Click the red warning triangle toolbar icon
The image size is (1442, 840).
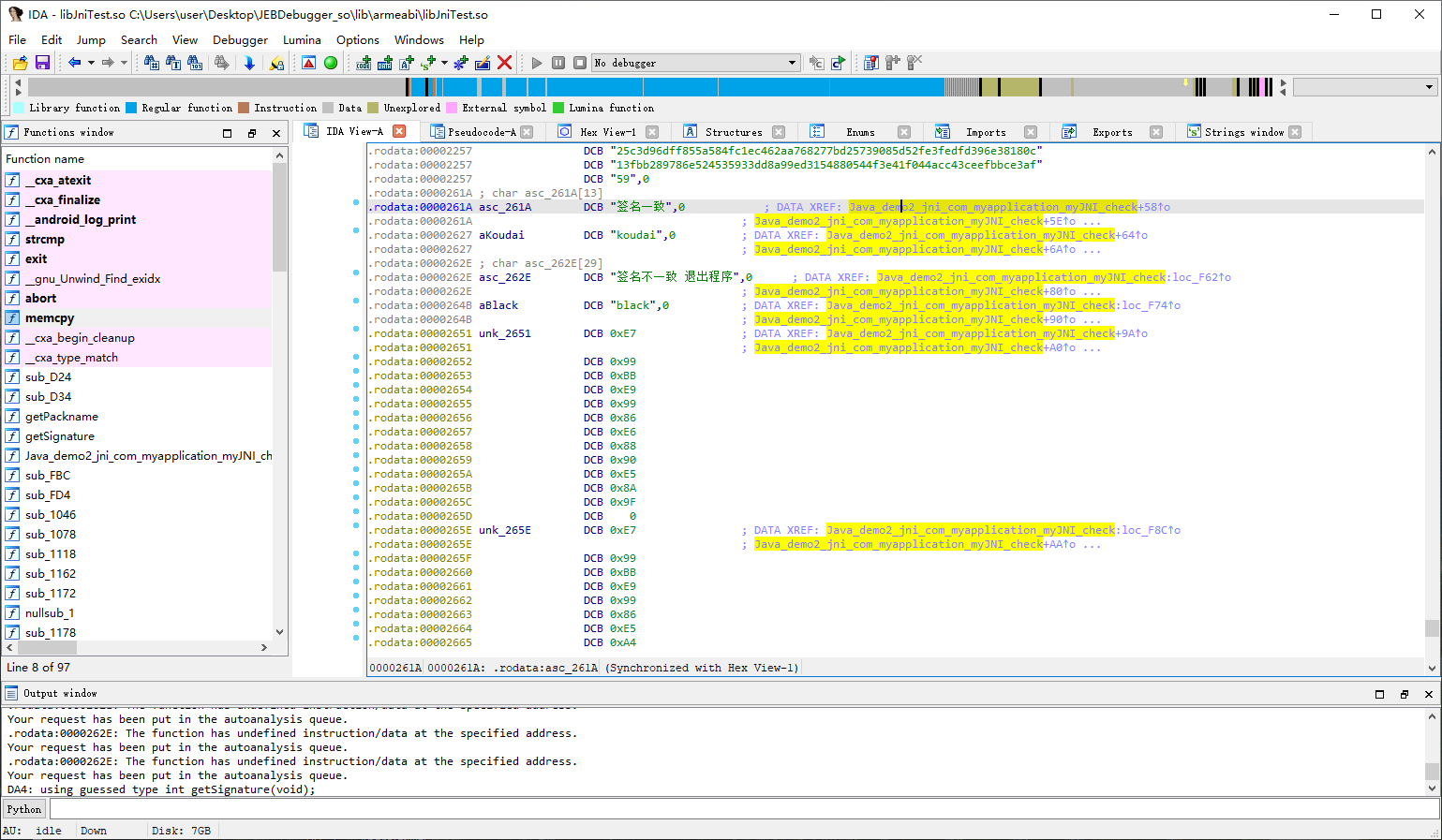coord(309,63)
